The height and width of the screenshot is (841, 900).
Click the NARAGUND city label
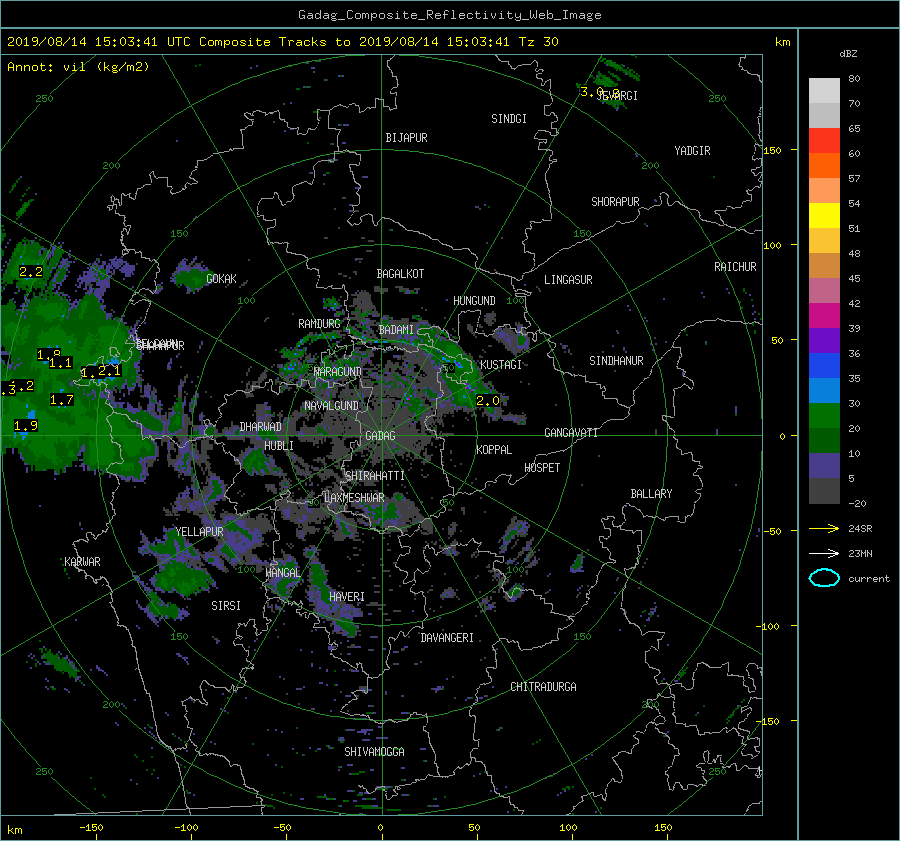pos(338,372)
